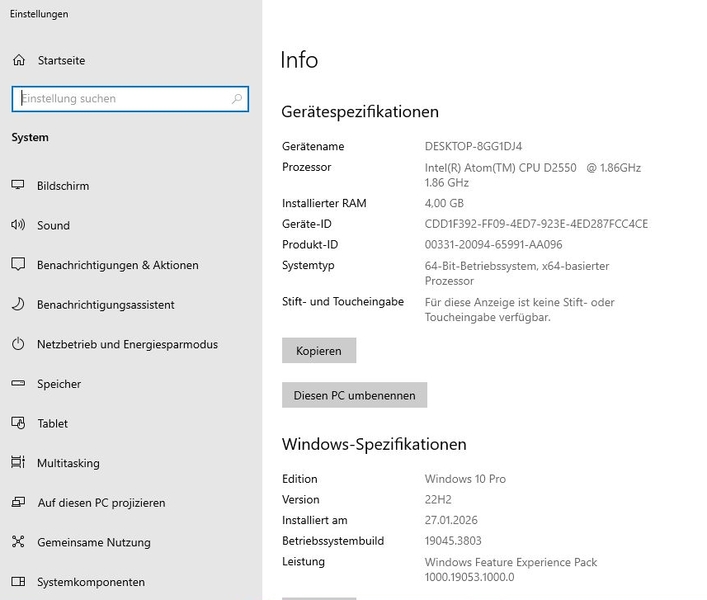Click the monitor icon for Bildschirm
Image resolution: width=707 pixels, height=600 pixels.
[x=18, y=186]
